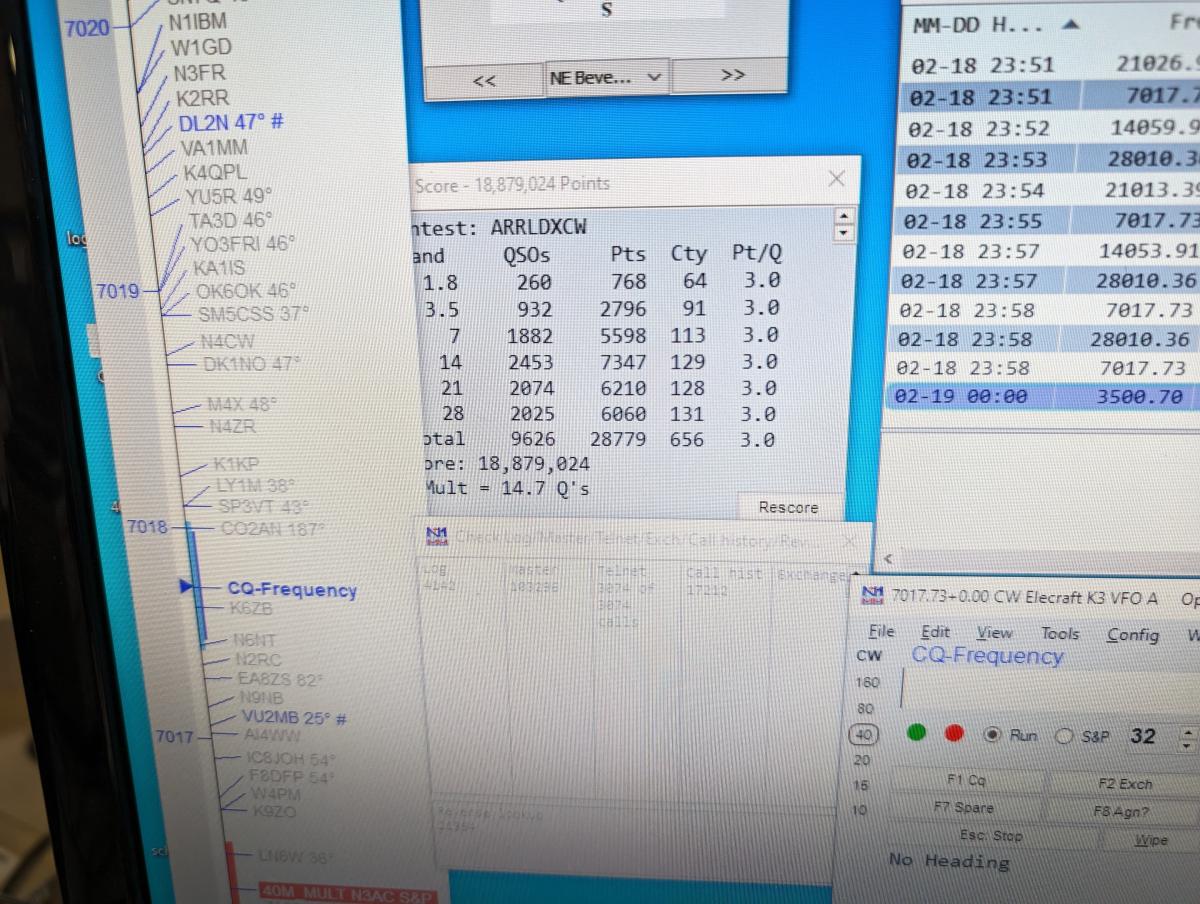Click the Wipe button

click(1150, 840)
